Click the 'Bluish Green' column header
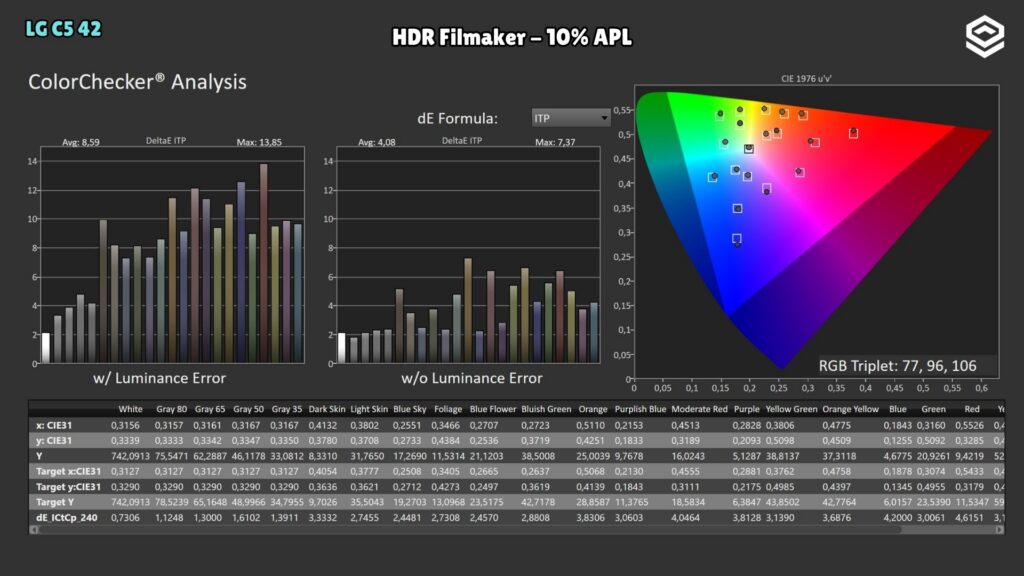The image size is (1024, 576). coord(547,409)
